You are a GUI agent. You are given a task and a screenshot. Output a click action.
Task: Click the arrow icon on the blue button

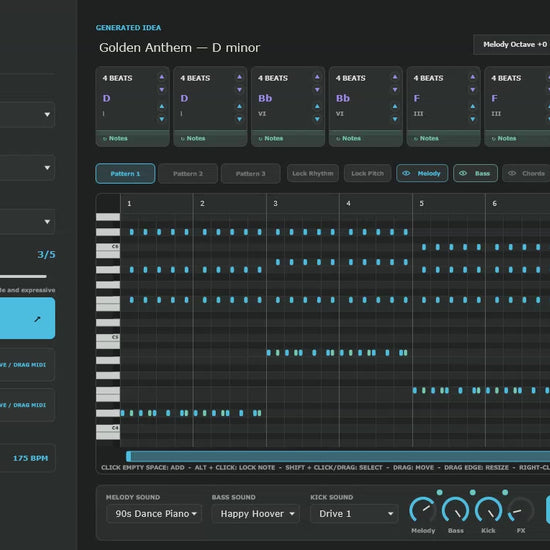click(x=37, y=319)
